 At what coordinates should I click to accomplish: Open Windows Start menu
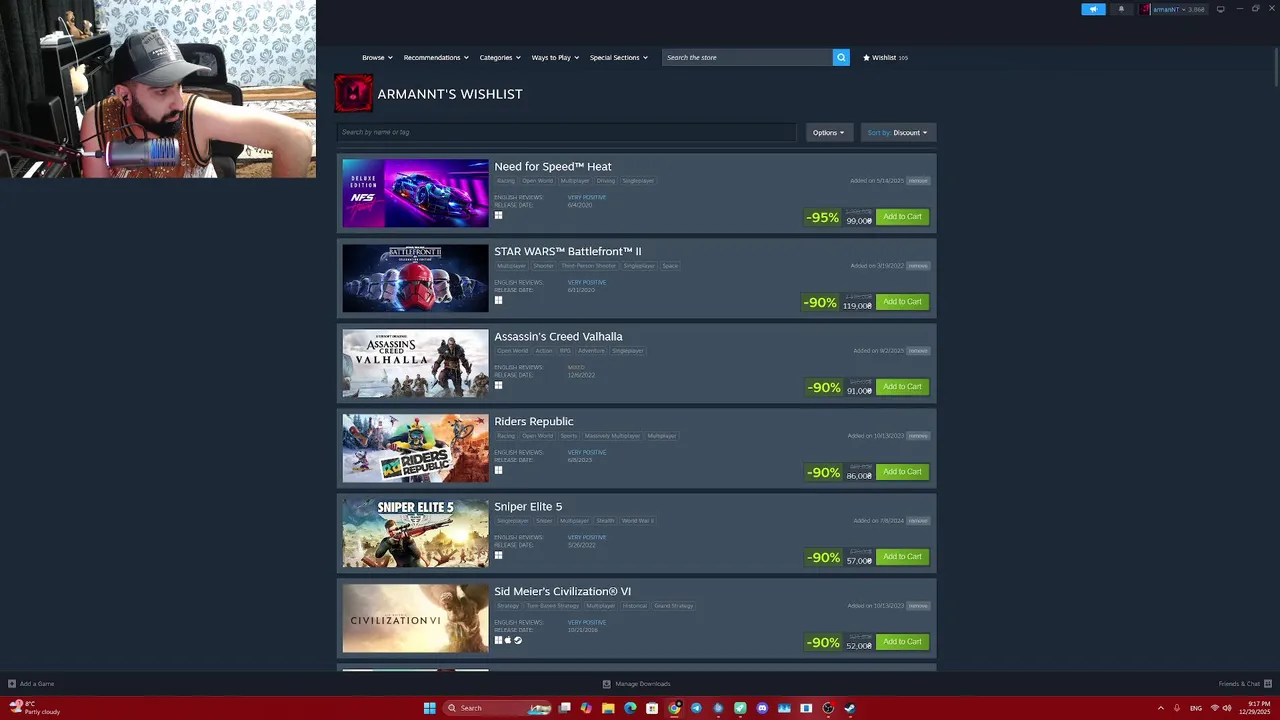(429, 708)
